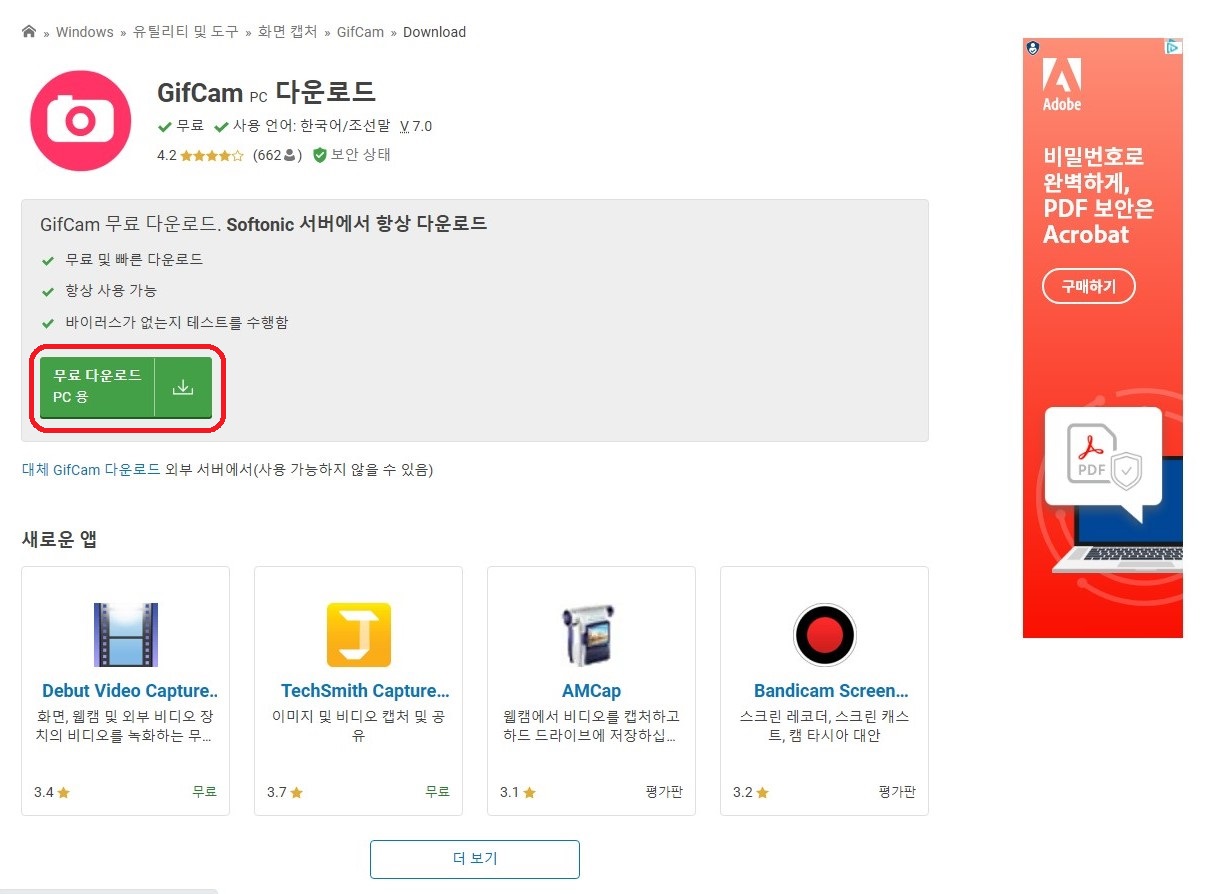
Task: Open the 보안 상태 security status text
Action: 361,155
